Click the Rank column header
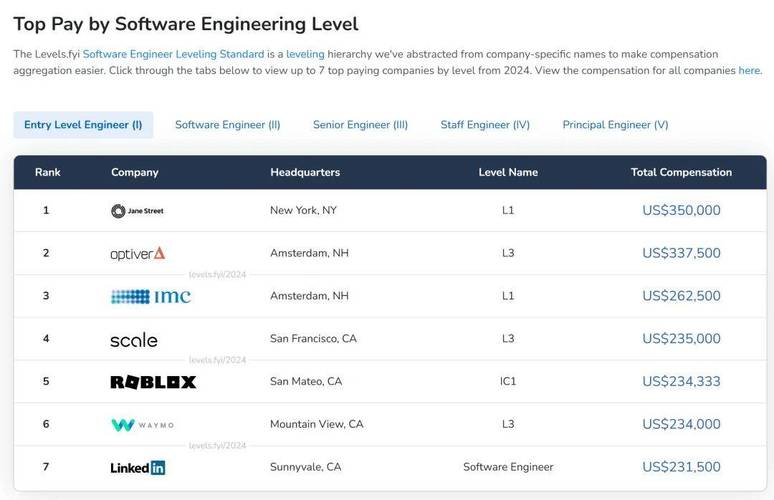The height and width of the screenshot is (500, 774). click(x=47, y=172)
